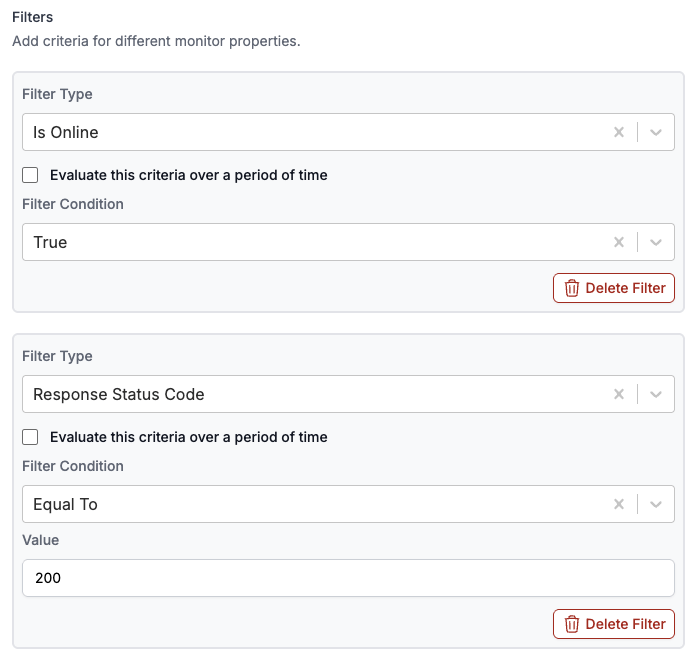The image size is (700, 659).
Task: Click the Value field containing 200
Action: point(348,578)
